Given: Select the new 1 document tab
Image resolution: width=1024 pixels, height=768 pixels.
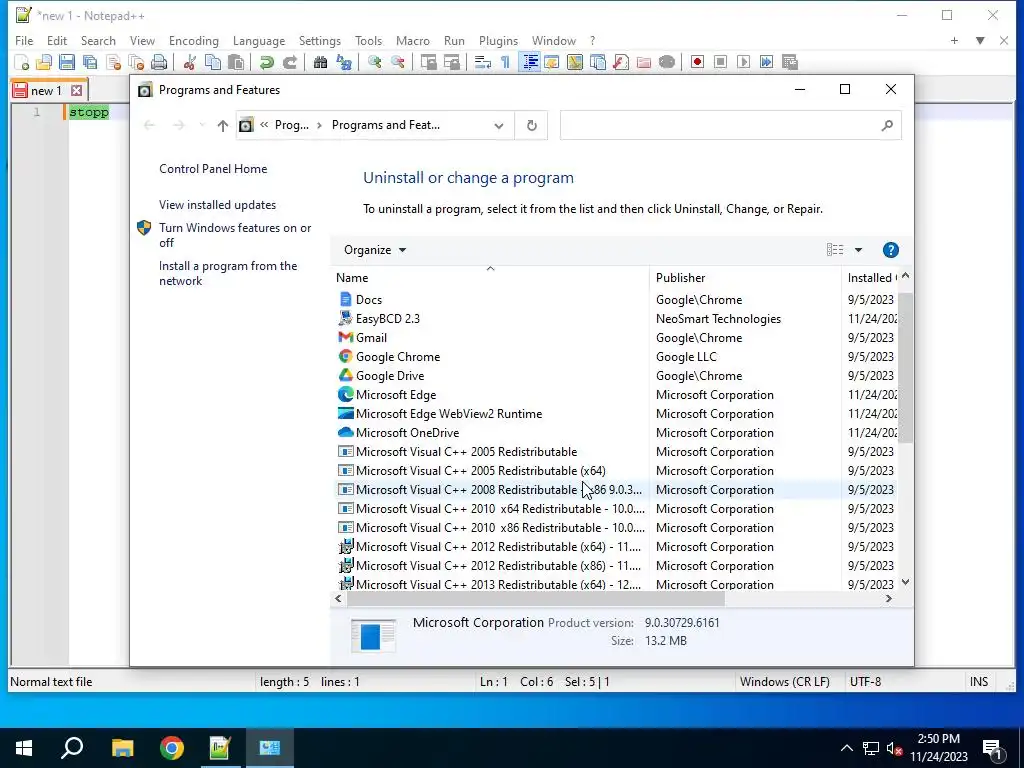Looking at the screenshot, I should point(46,91).
